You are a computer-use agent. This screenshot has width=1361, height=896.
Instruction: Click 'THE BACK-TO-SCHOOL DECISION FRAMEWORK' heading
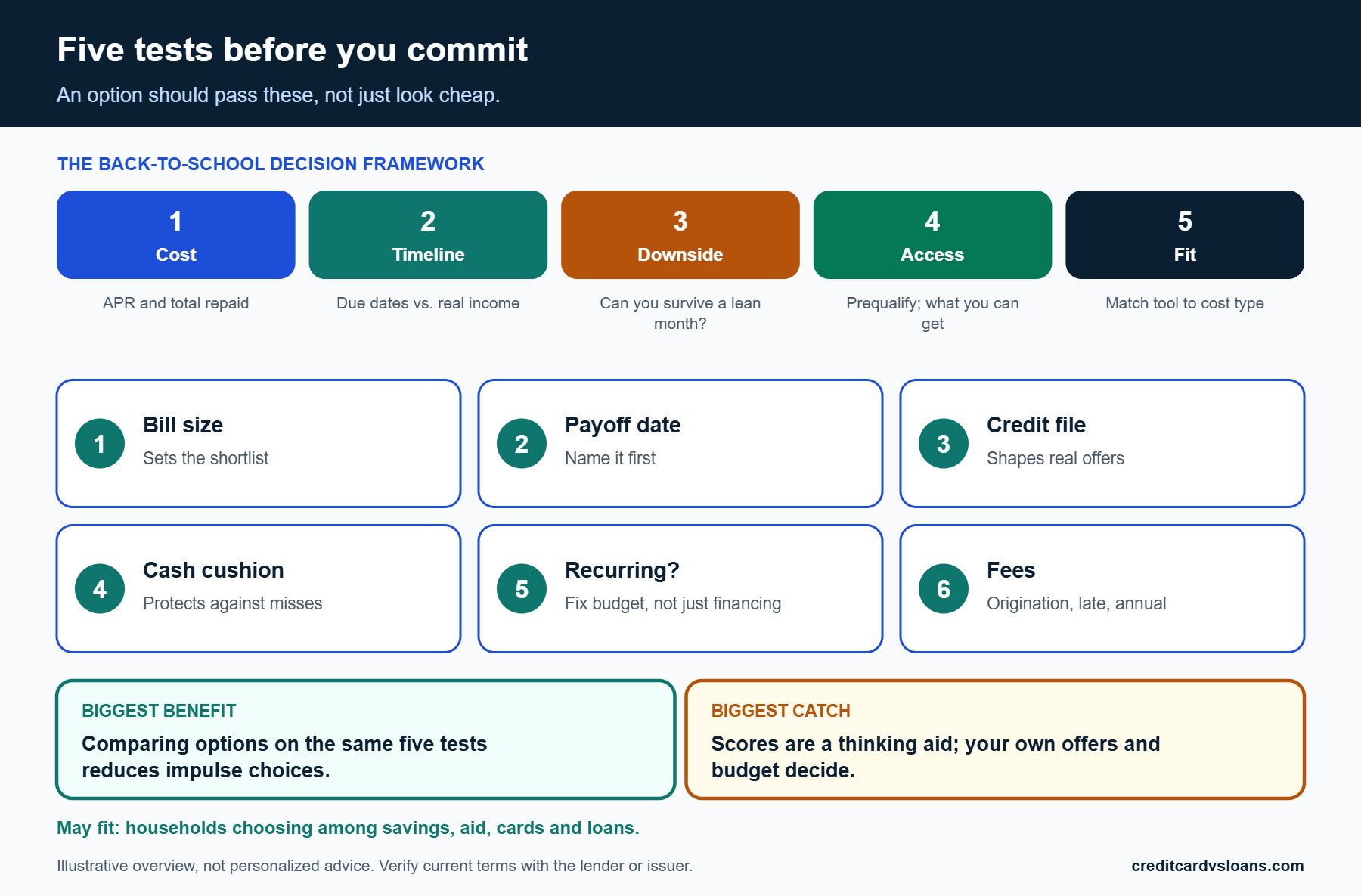pos(271,164)
